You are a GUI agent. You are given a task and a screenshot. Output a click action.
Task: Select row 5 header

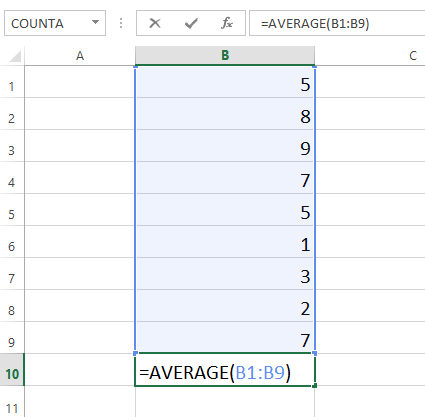pyautogui.click(x=12, y=210)
